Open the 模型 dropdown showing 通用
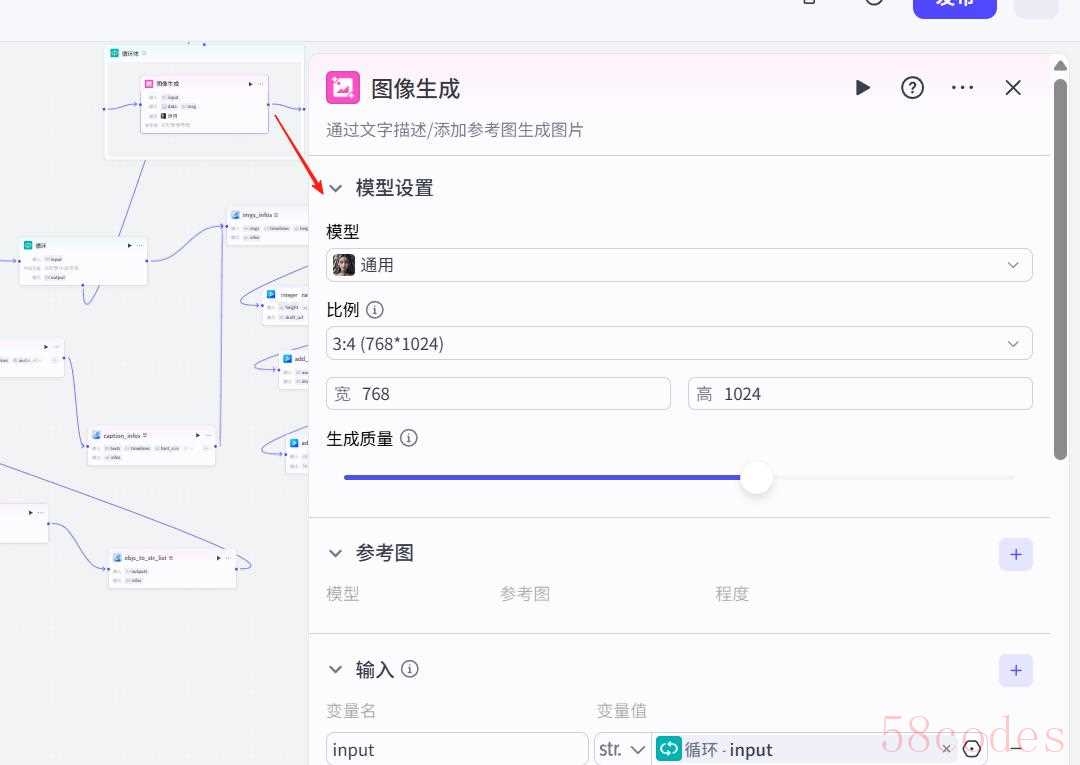 [x=679, y=265]
